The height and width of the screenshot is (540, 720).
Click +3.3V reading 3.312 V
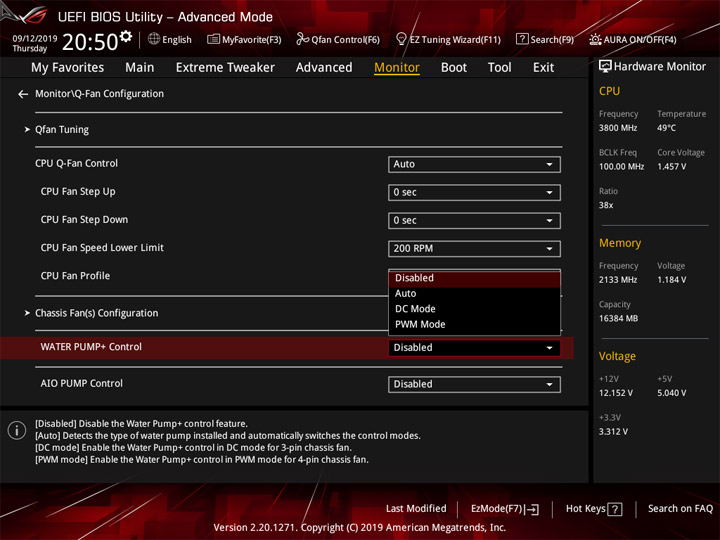[613, 432]
